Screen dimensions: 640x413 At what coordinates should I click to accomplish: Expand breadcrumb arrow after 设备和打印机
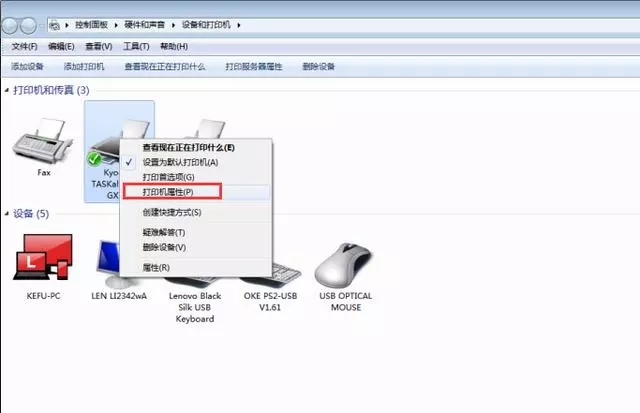[239, 25]
